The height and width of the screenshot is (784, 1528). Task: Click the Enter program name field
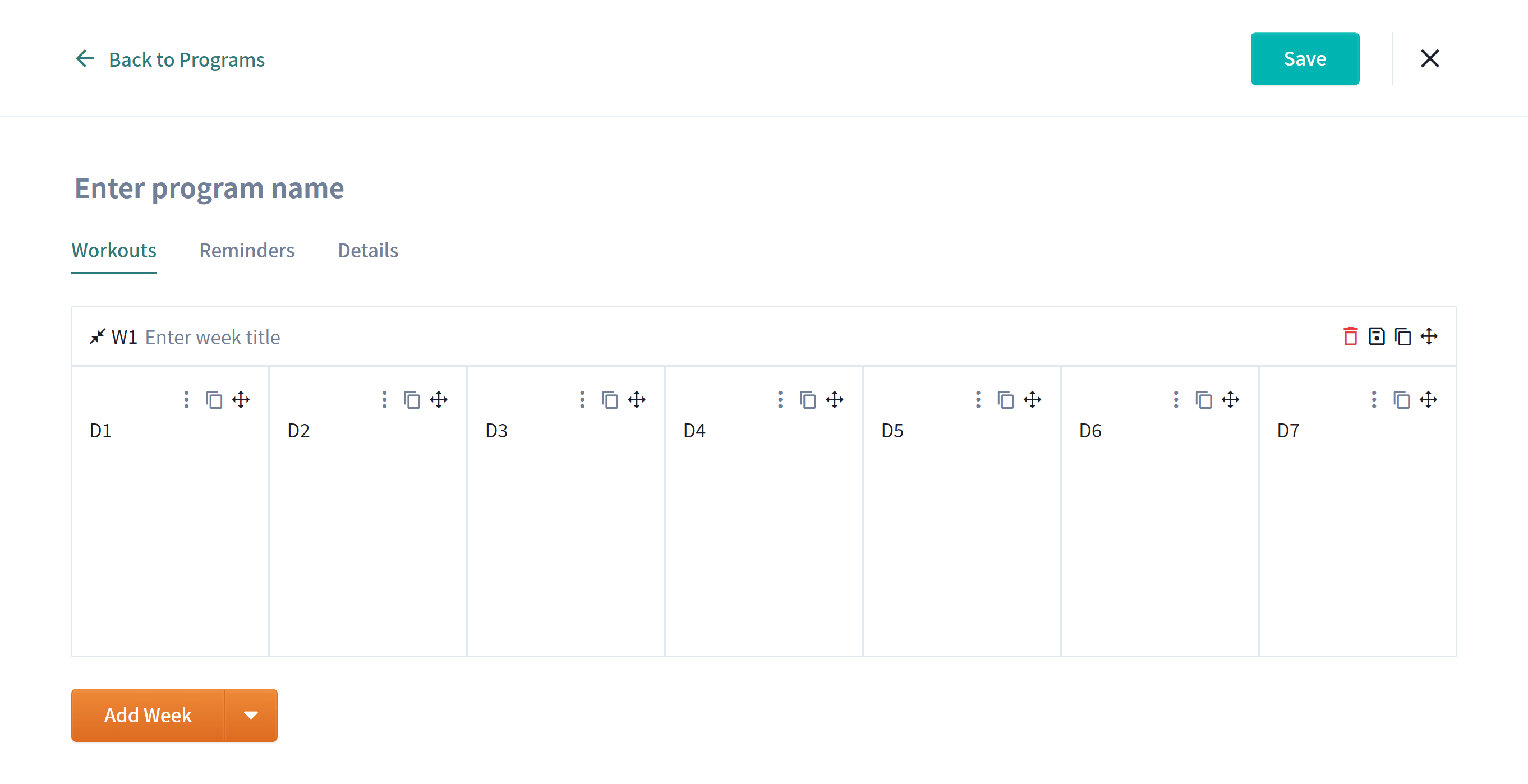point(209,188)
